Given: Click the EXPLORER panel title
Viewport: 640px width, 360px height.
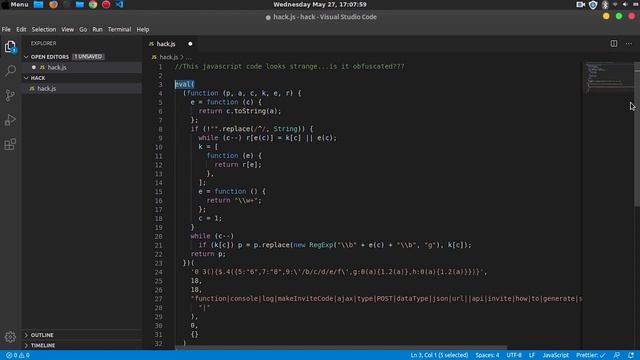Looking at the screenshot, I should [43, 43].
